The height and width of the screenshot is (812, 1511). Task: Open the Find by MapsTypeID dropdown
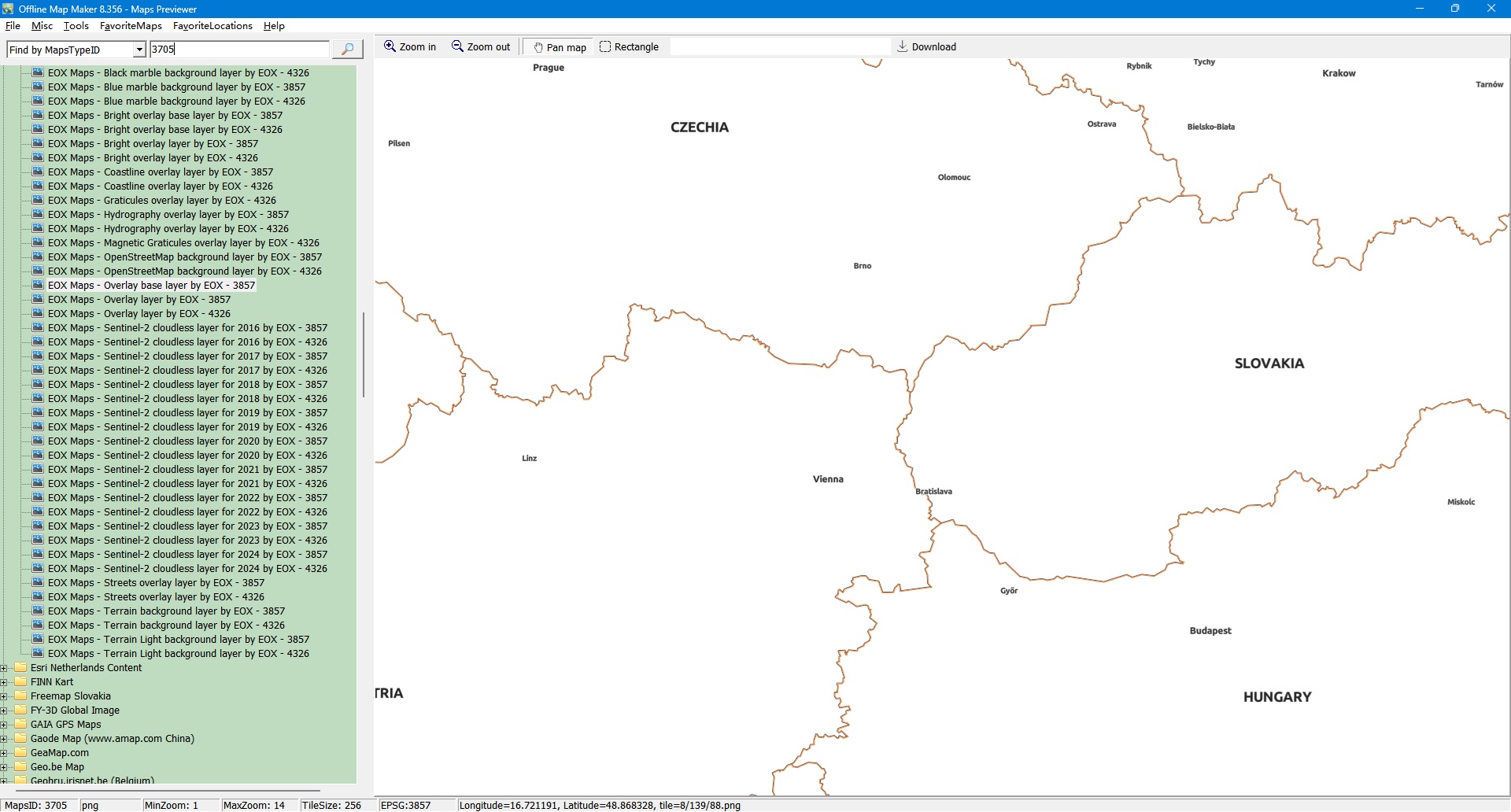139,50
